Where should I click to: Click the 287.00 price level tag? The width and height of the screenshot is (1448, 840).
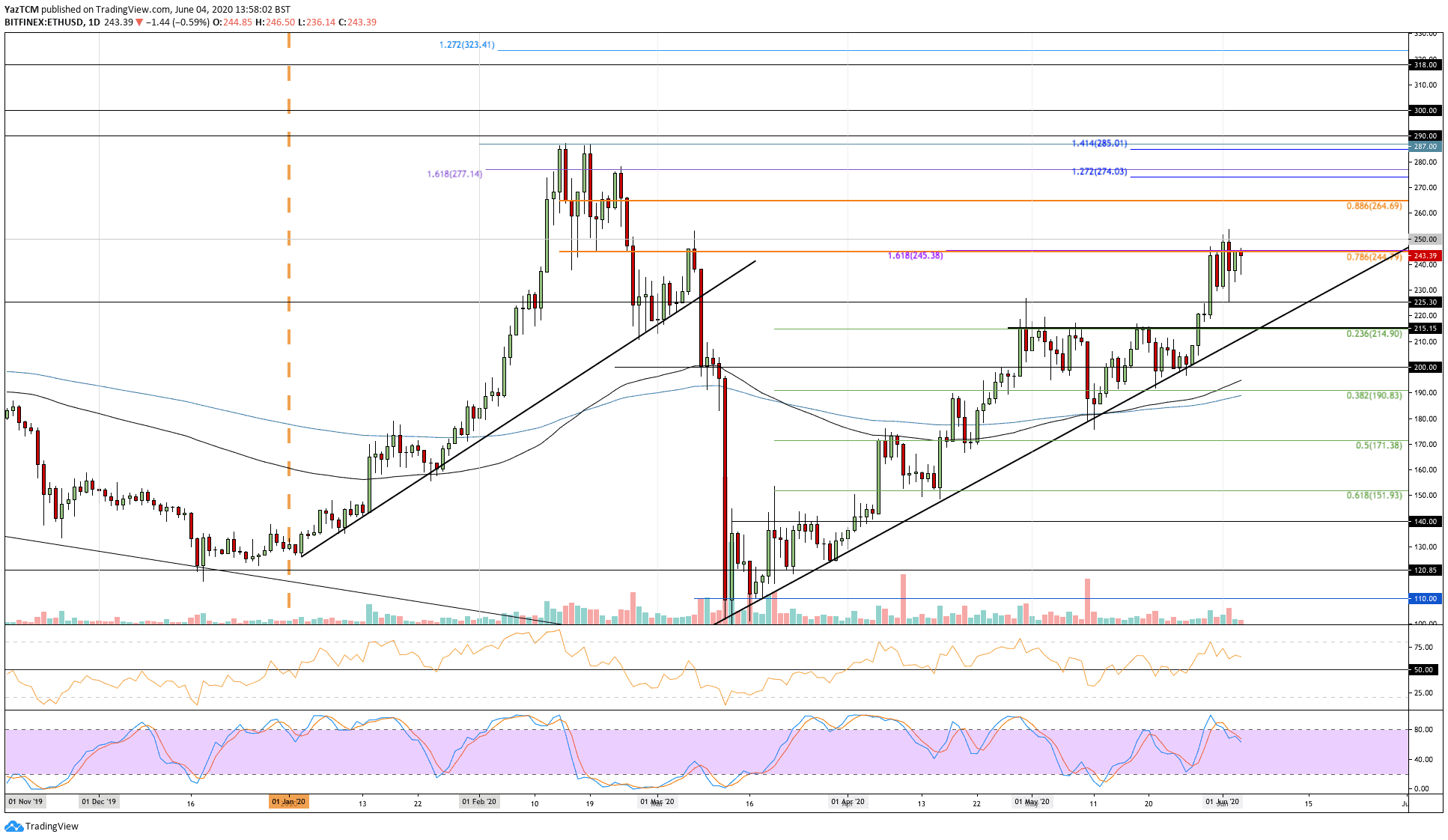(1425, 146)
